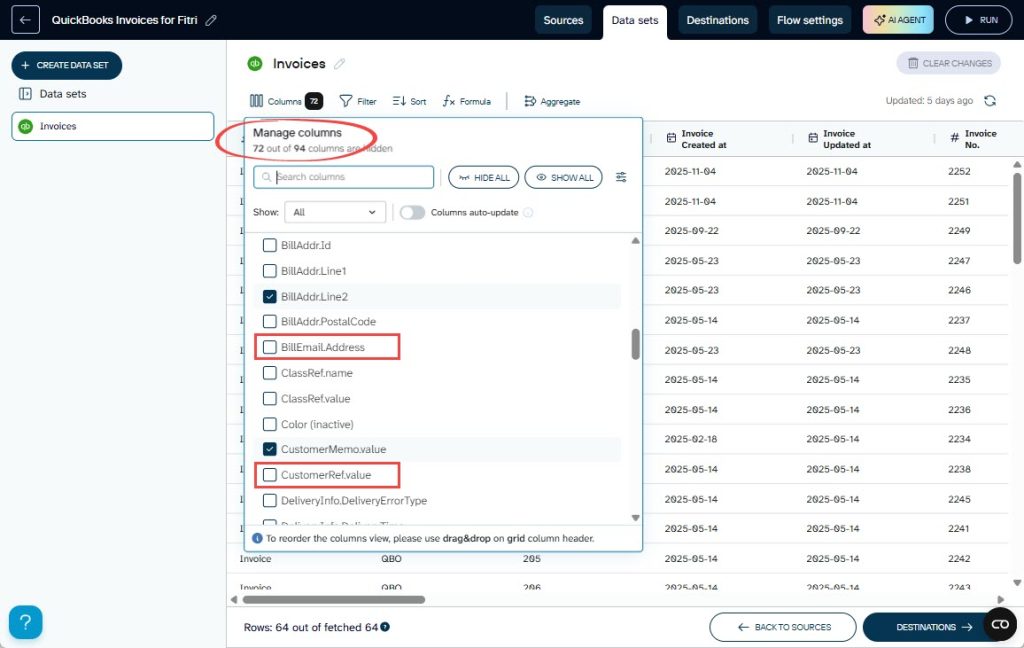Check the BillEmail.Address column
The height and width of the screenshot is (648, 1024).
click(269, 346)
